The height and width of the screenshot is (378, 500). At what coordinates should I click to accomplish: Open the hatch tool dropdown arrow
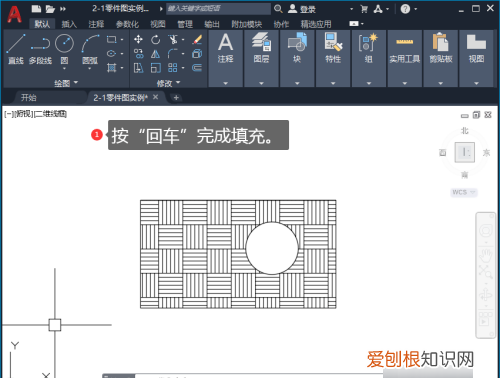click(122, 68)
